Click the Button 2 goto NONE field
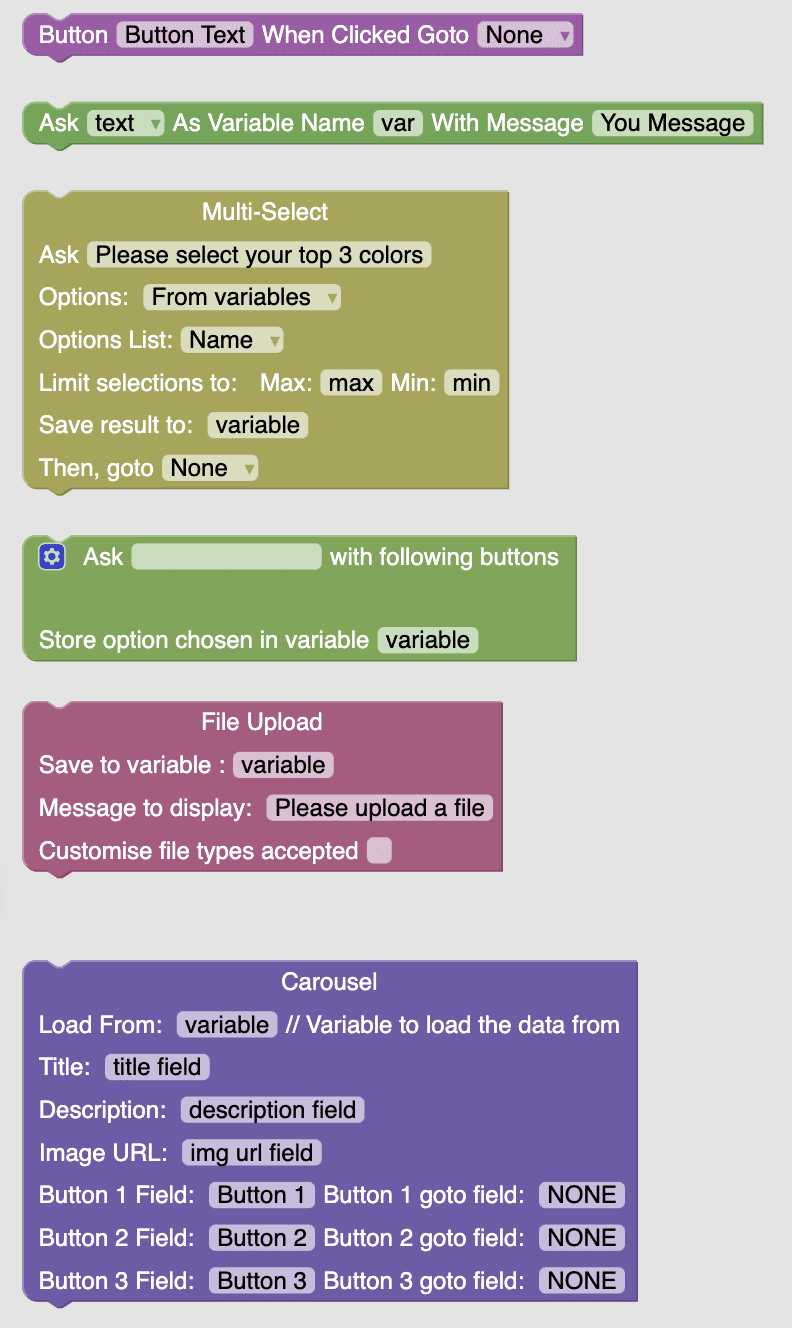The image size is (792, 1328). [x=582, y=1238]
